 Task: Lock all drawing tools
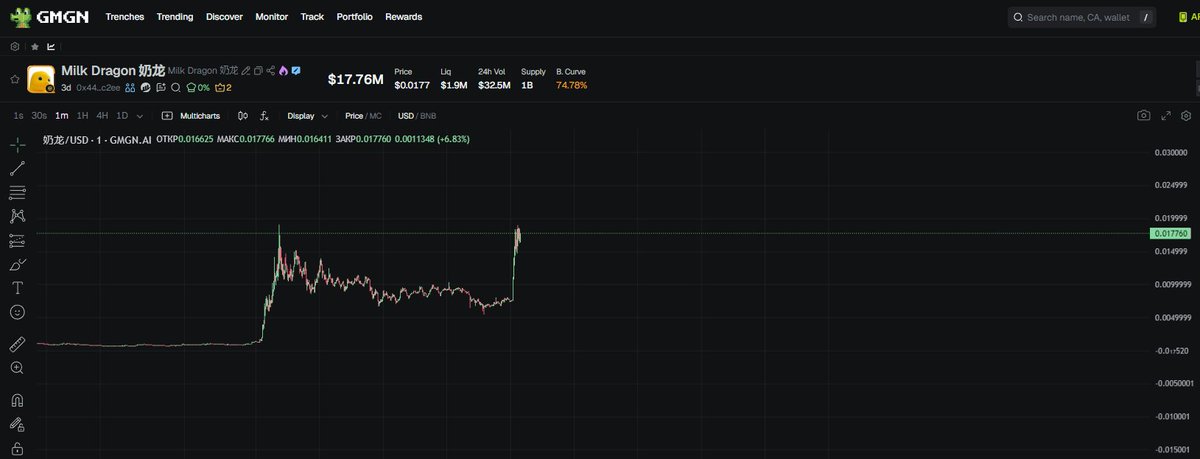(x=17, y=449)
